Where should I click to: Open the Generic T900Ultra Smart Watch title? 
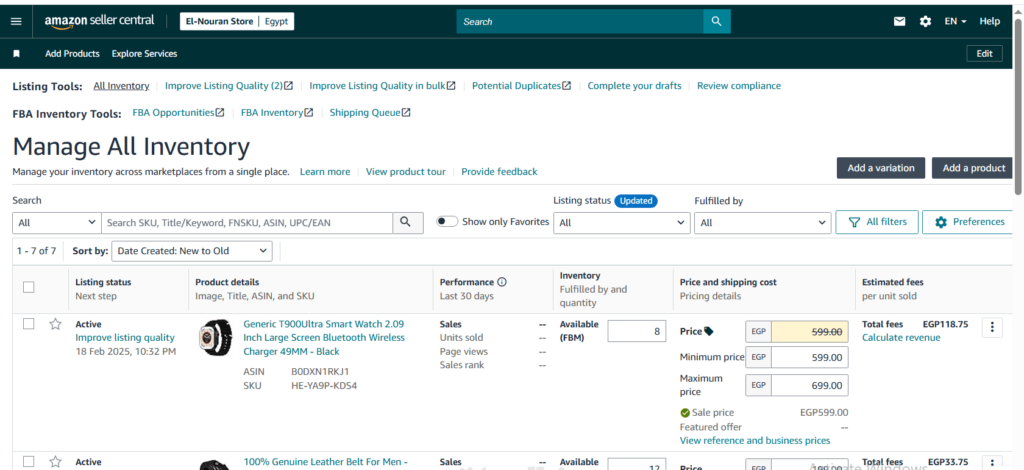tap(324, 337)
